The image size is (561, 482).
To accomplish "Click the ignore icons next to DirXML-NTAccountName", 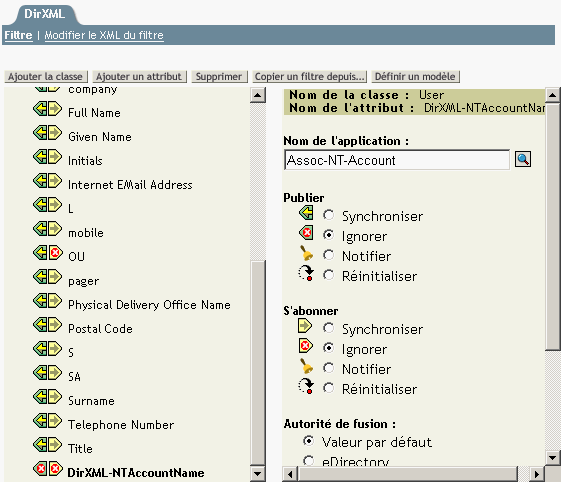I will pyautogui.click(x=48, y=468).
